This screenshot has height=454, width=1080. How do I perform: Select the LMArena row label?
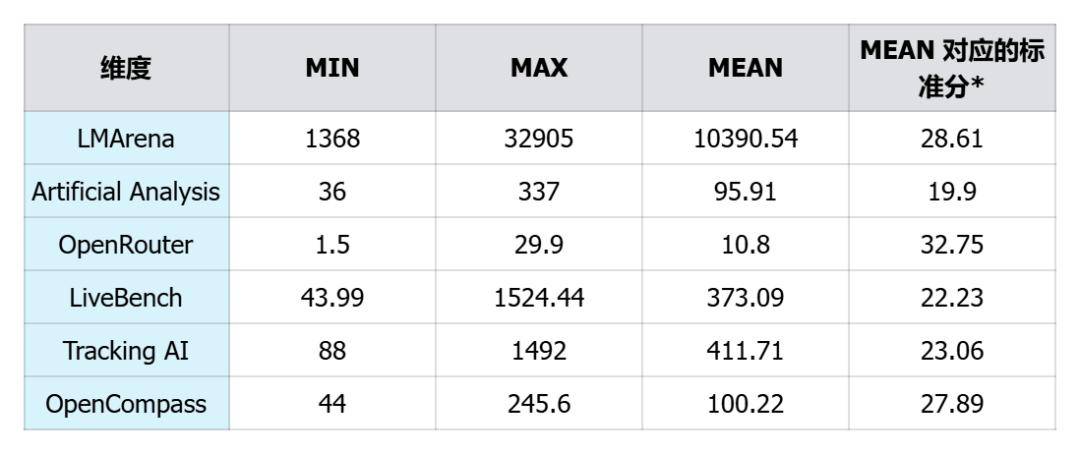[126, 138]
